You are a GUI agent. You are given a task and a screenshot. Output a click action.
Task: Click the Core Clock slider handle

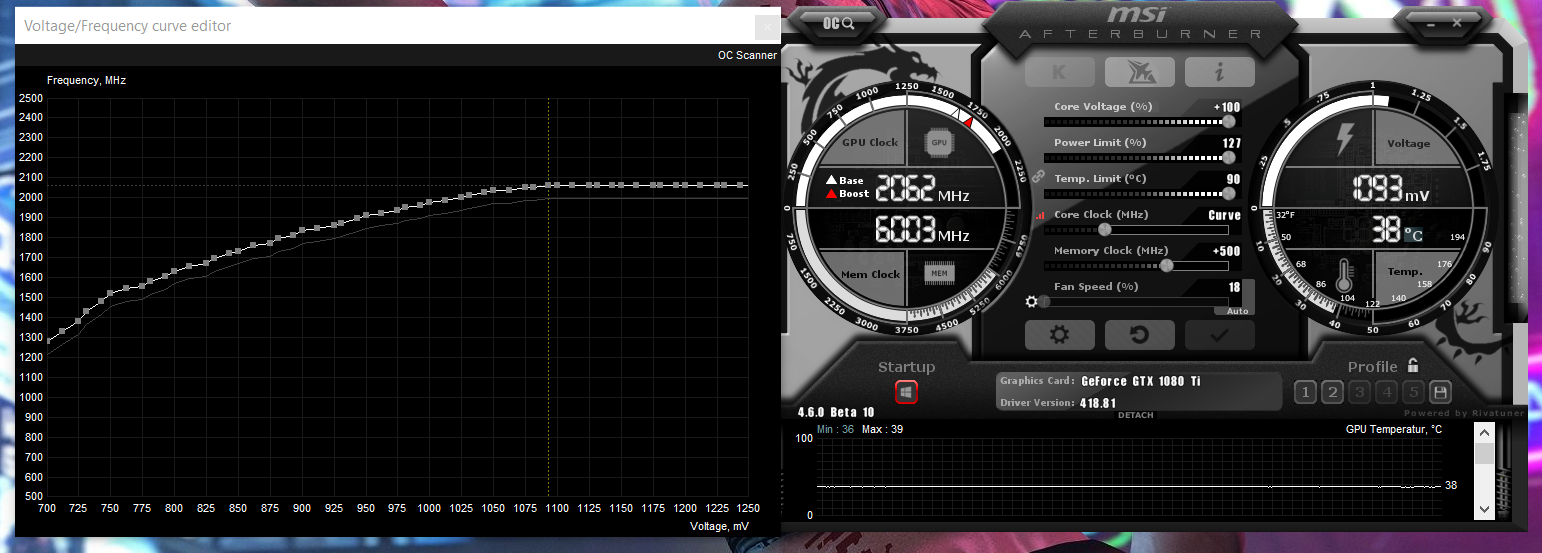pos(1105,229)
